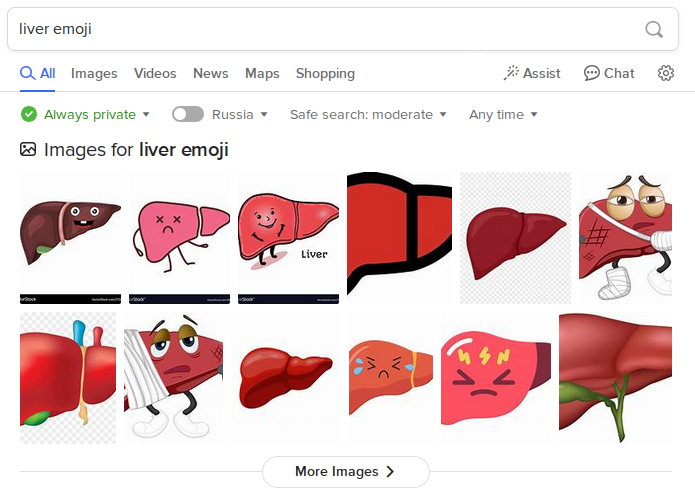
Task: Open the Images for liver emoji link
Action: pyautogui.click(x=136, y=150)
